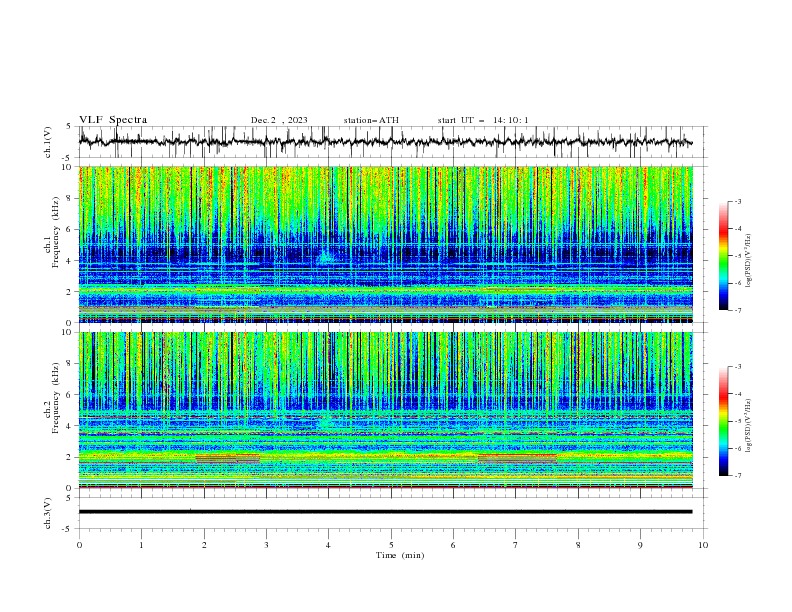Image resolution: width=792 pixels, height=612 pixels.
Task: Click the ch.1 voltage waveform trace
Action: coord(385,142)
